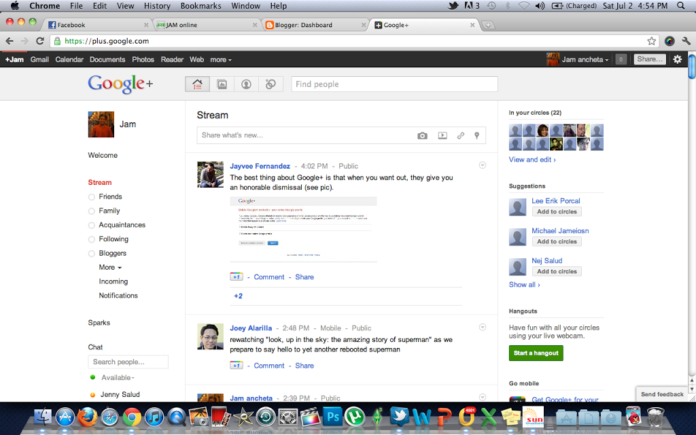
Task: Add Nej Salud to circles
Action: [557, 271]
